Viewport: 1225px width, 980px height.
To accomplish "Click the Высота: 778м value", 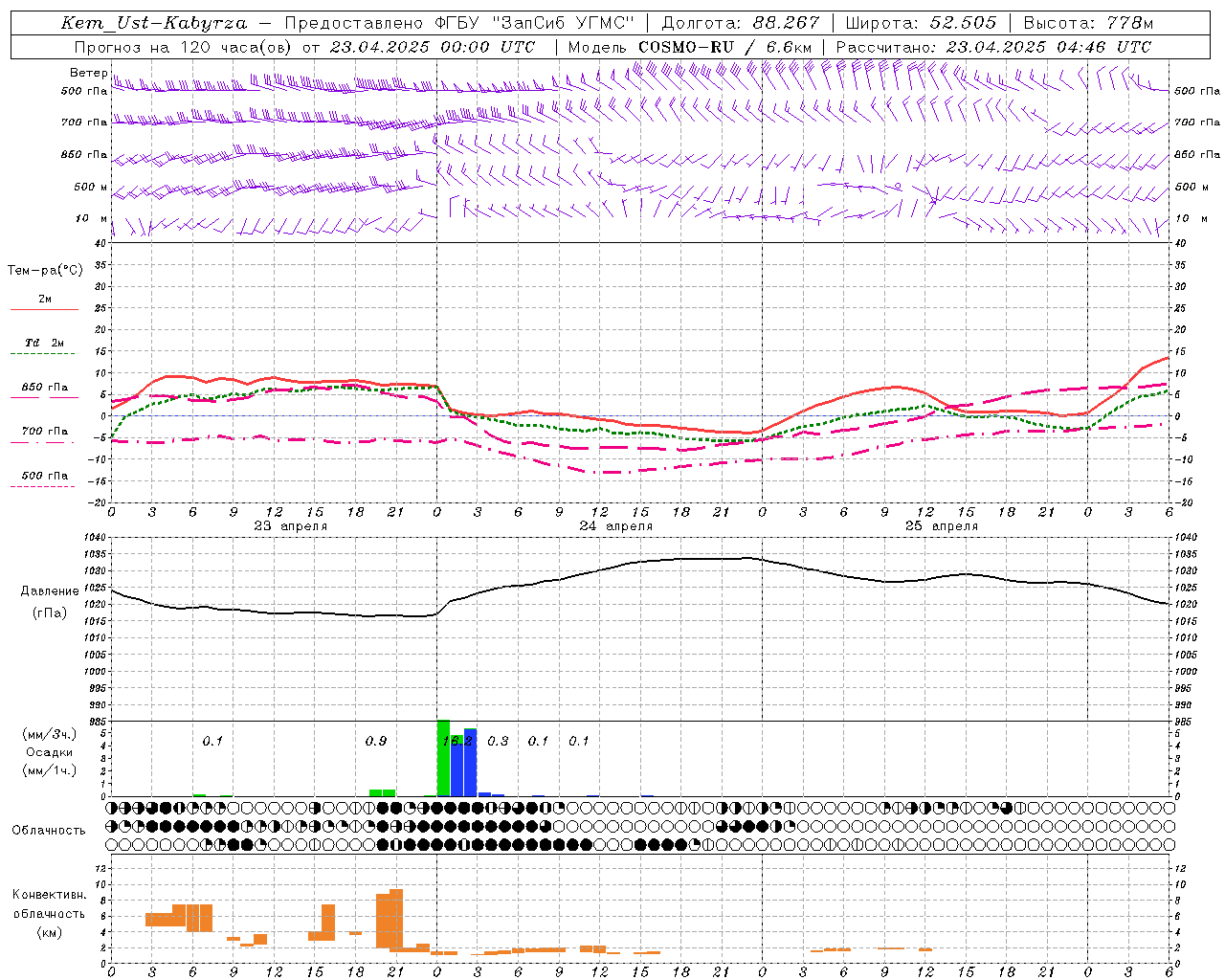I will tap(1088, 23).
